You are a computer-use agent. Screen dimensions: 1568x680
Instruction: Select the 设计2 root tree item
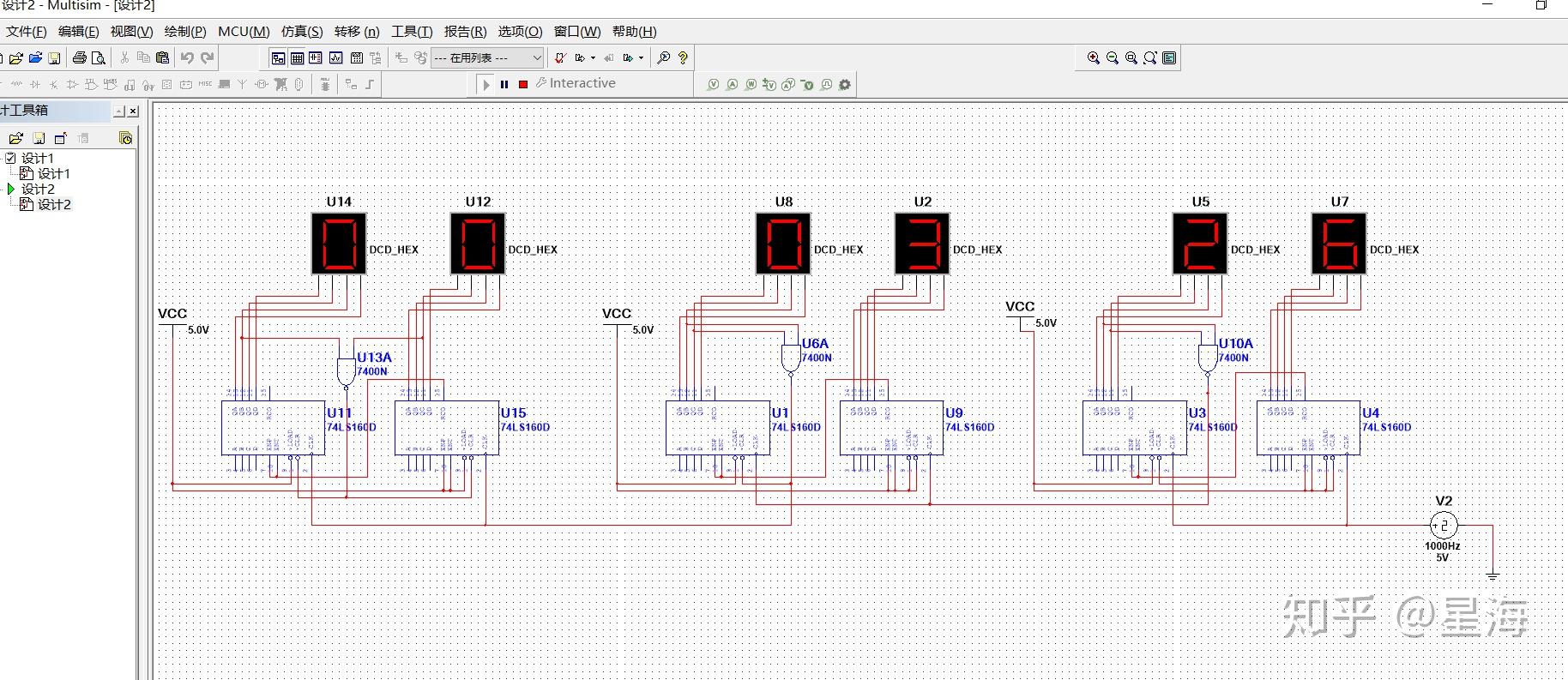[x=37, y=190]
